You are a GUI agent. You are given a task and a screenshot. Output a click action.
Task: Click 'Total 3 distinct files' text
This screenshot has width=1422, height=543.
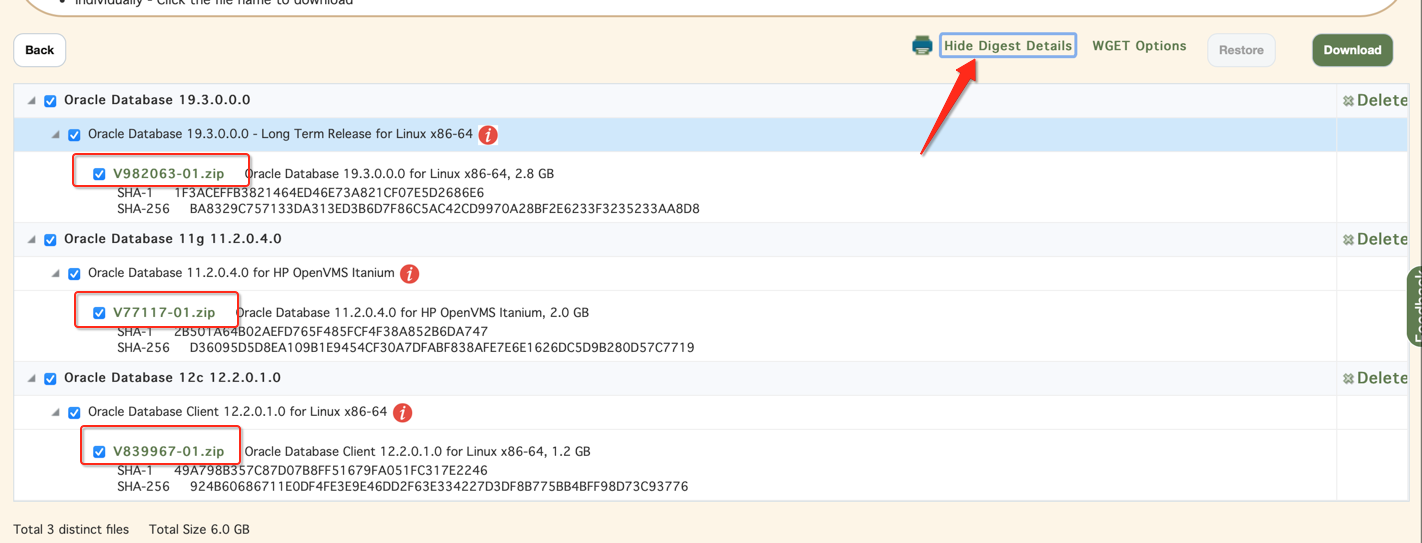[x=71, y=529]
